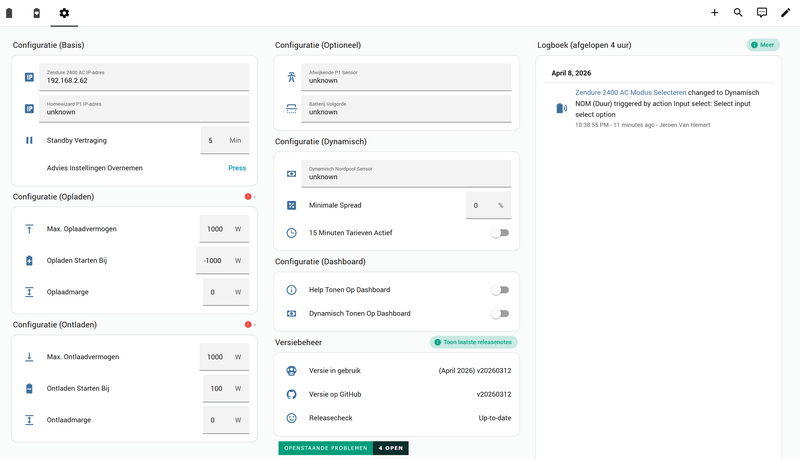Click percent icon beside Minimale Spread

click(291, 205)
